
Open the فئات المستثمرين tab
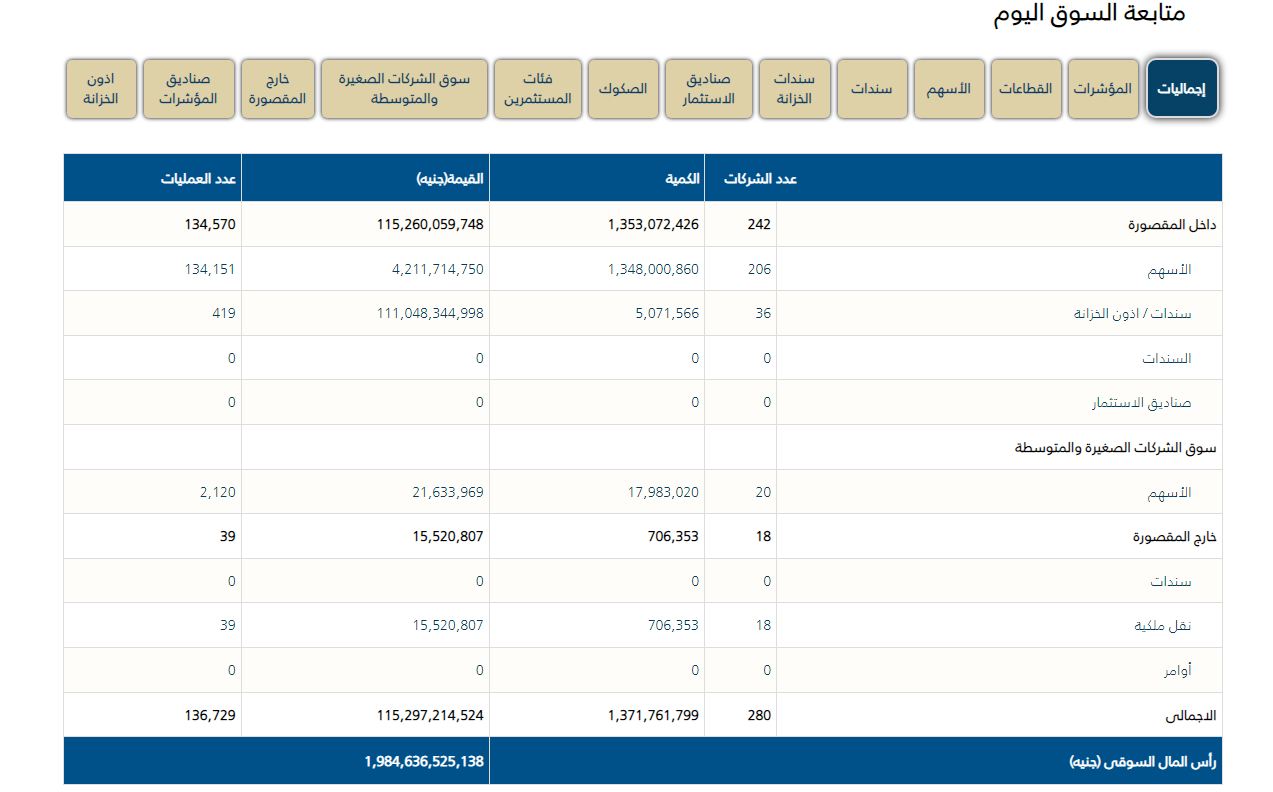[537, 89]
